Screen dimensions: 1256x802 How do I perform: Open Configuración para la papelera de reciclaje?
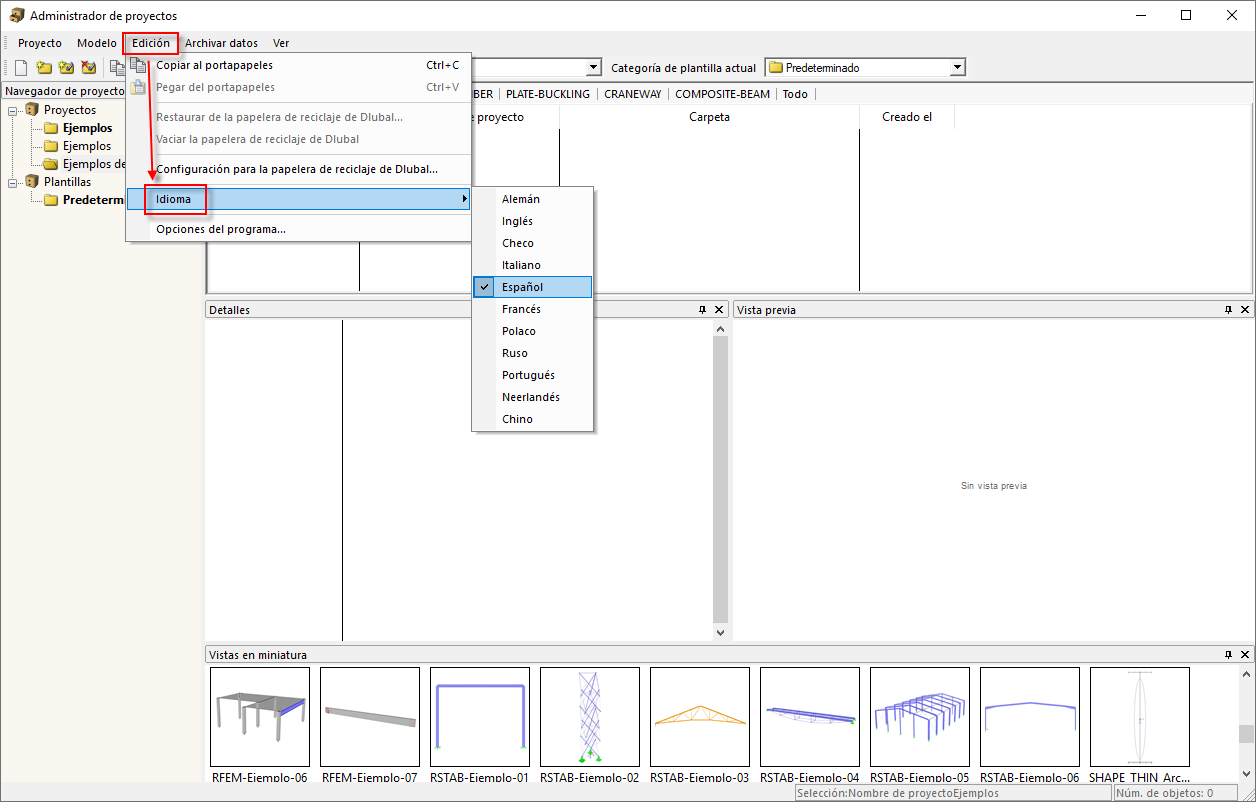tap(298, 169)
